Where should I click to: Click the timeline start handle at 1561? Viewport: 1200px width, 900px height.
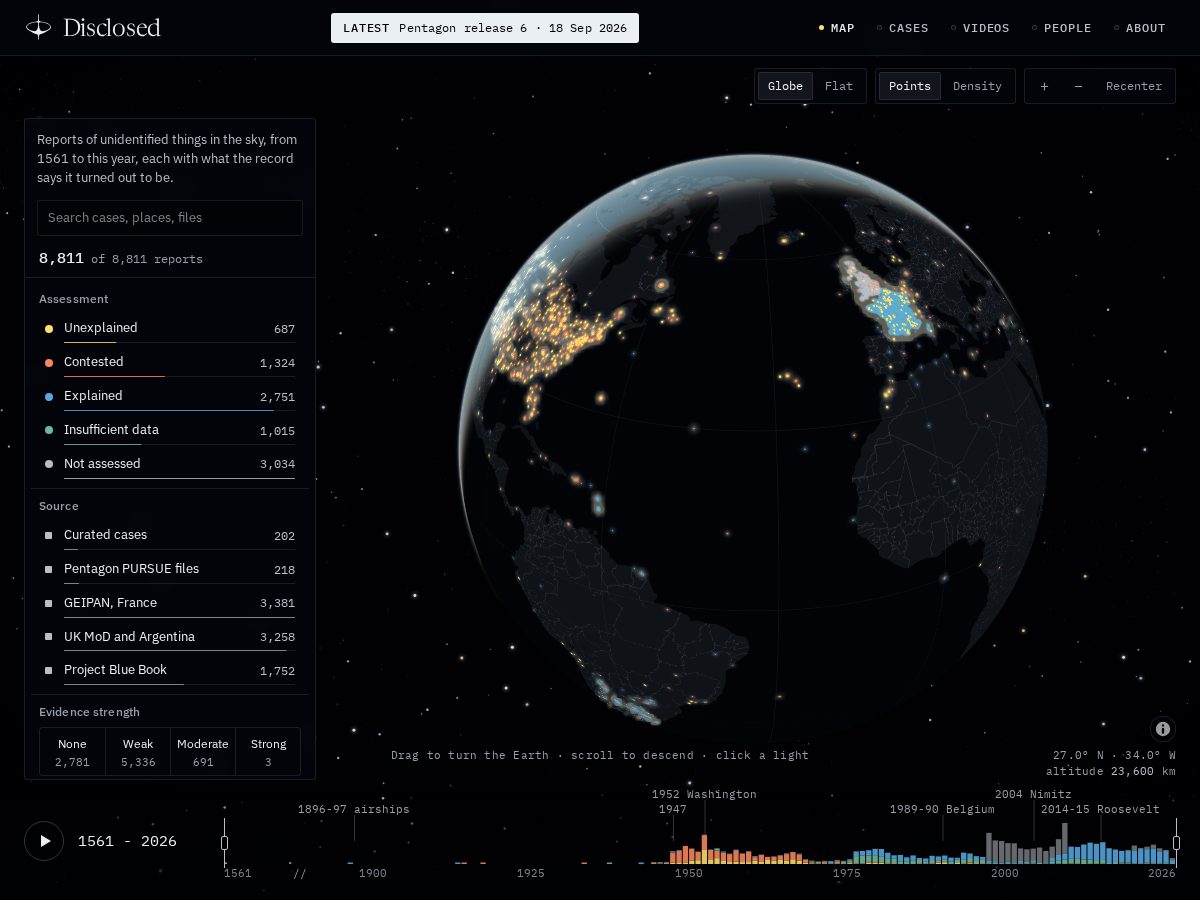click(225, 843)
